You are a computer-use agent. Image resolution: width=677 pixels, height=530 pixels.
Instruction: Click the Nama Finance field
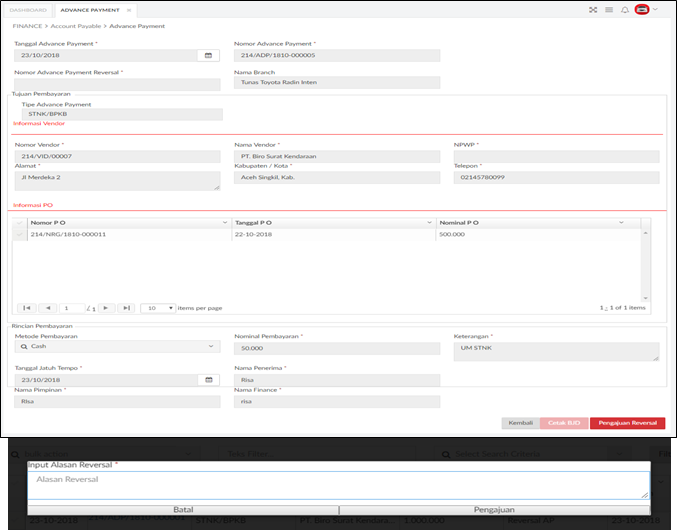[337, 401]
